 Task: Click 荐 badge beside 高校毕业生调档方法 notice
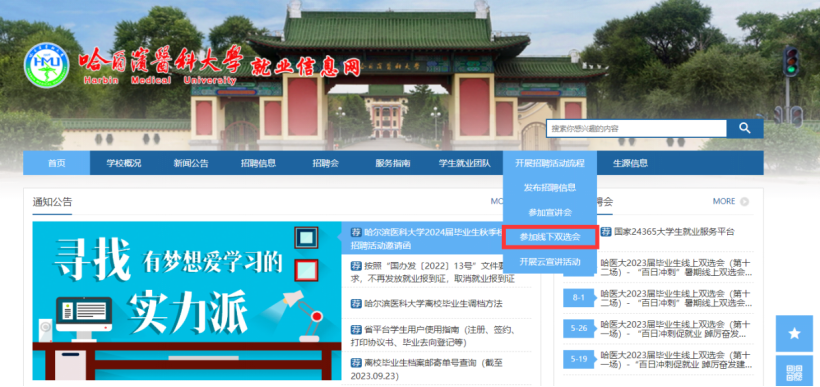tap(356, 303)
